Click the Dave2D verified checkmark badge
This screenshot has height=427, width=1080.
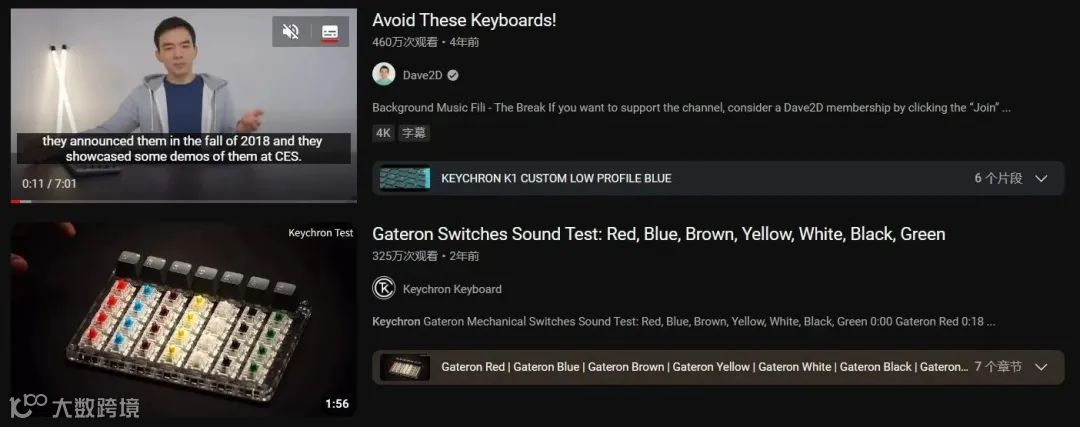pos(453,75)
